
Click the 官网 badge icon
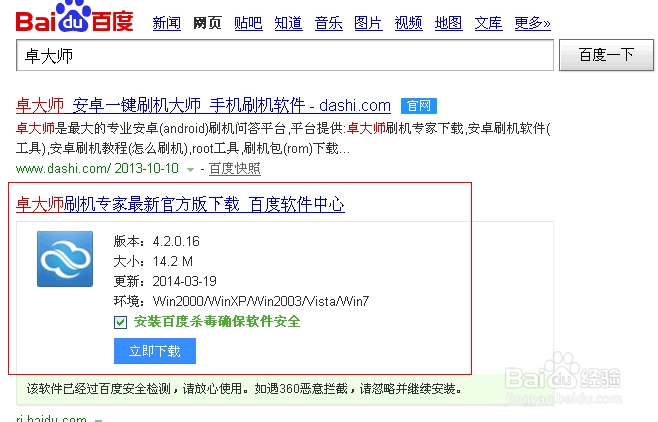coord(419,106)
